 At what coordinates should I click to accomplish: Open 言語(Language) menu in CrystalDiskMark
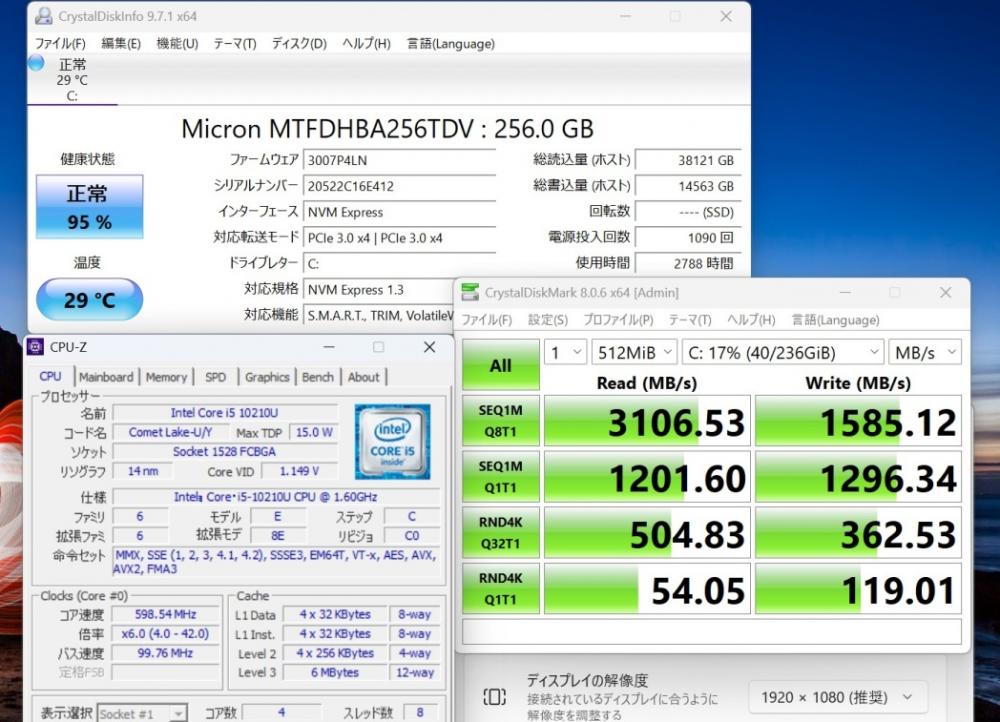(835, 320)
